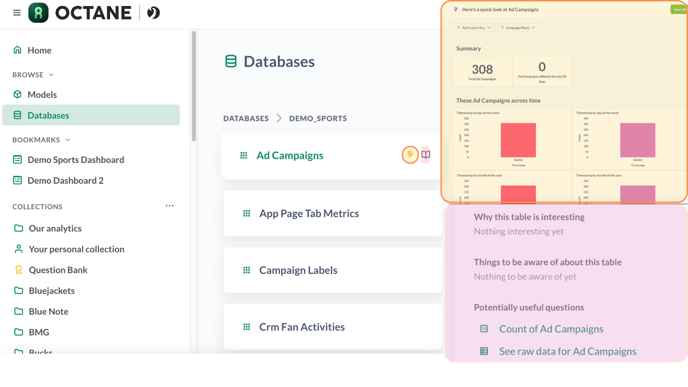Click the X-ray lightning bolt icon
This screenshot has width=688, height=387.
pyautogui.click(x=410, y=154)
